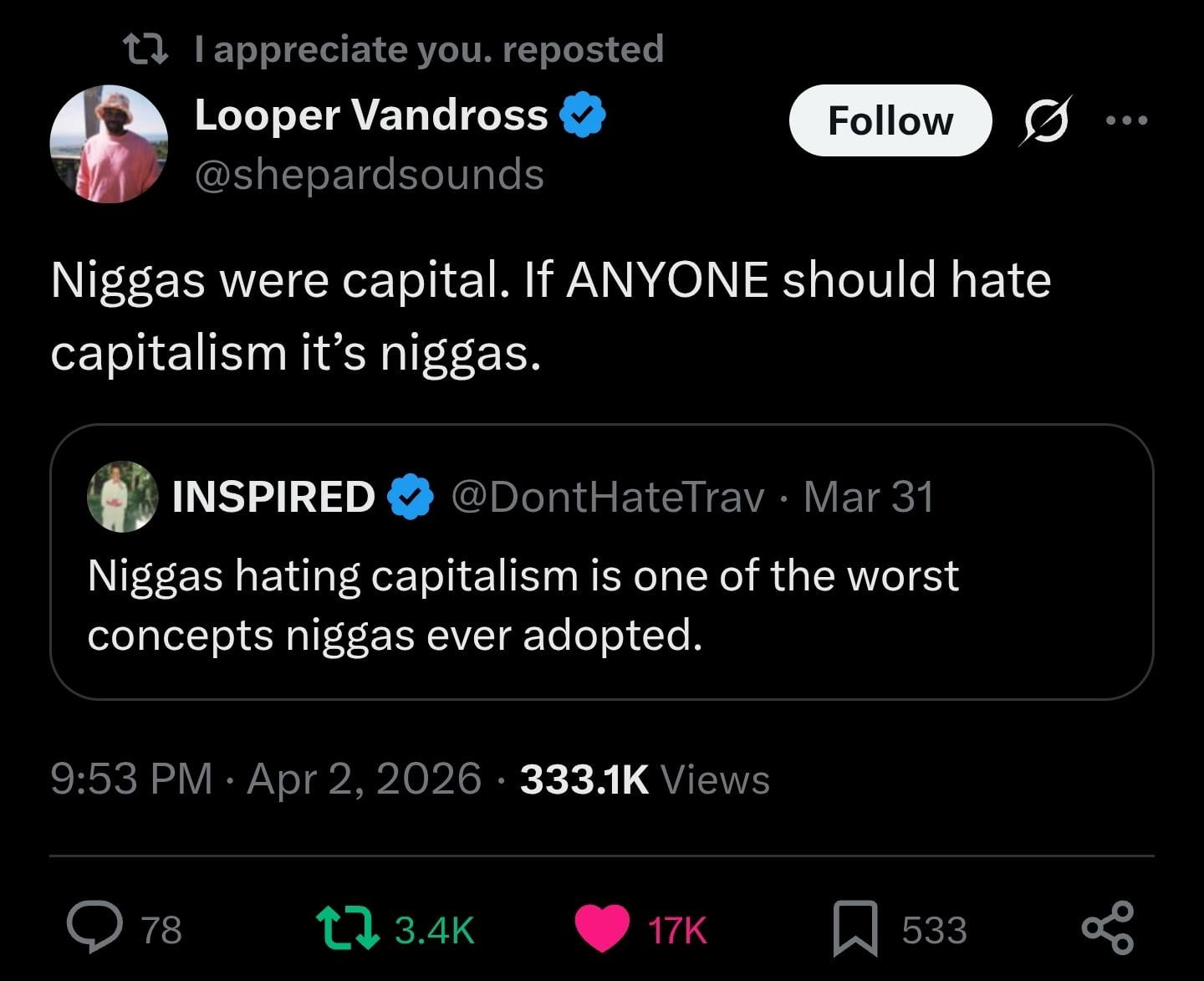Click the small repost icon above the post
The height and width of the screenshot is (981, 1204).
145,49
